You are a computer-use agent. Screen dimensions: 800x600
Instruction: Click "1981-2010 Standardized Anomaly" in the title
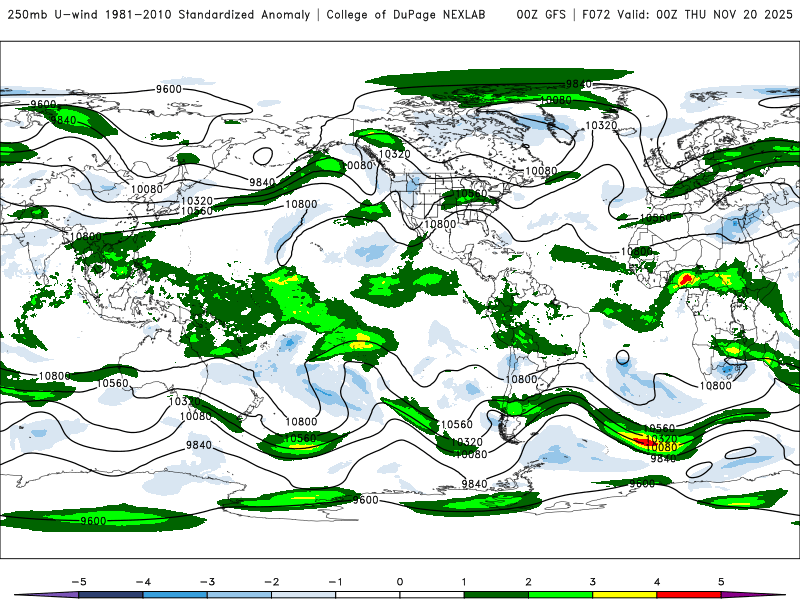pyautogui.click(x=207, y=14)
